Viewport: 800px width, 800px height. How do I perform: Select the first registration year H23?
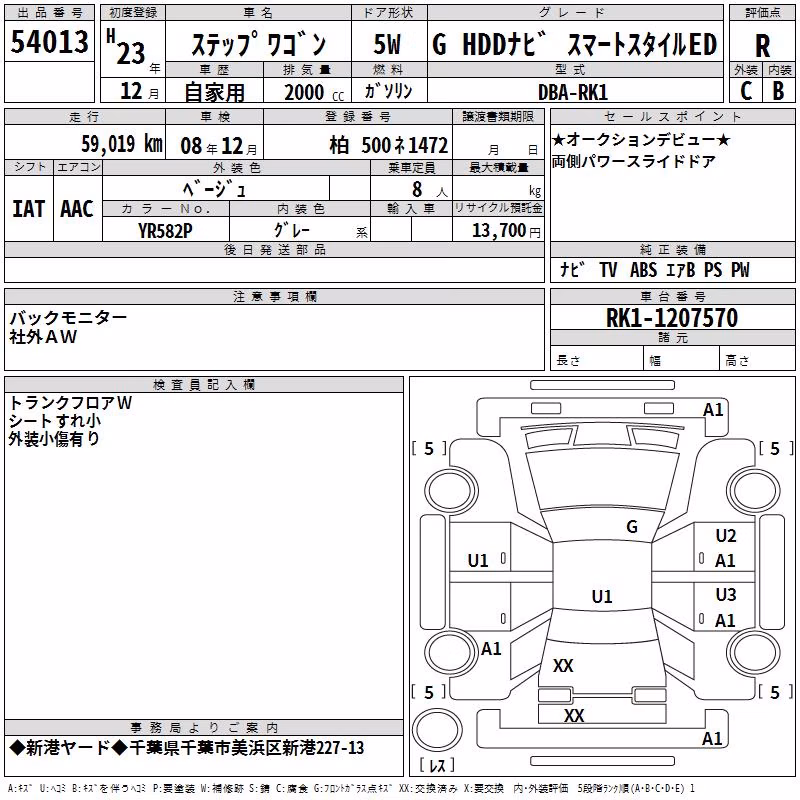click(x=126, y=48)
